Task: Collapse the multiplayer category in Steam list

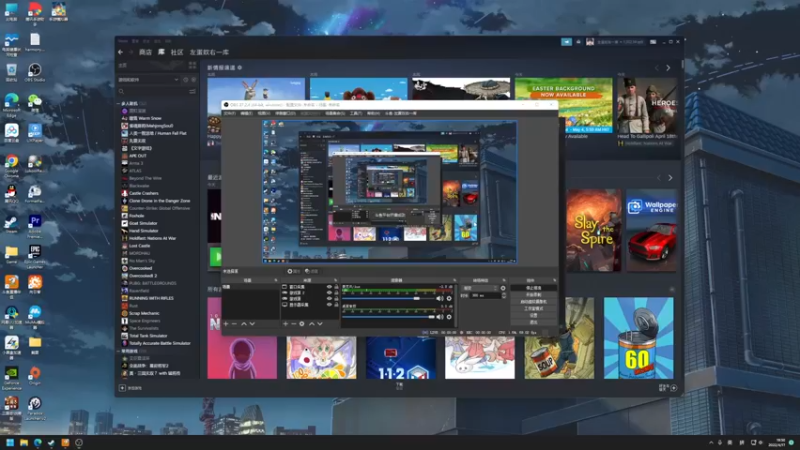Action: click(118, 104)
